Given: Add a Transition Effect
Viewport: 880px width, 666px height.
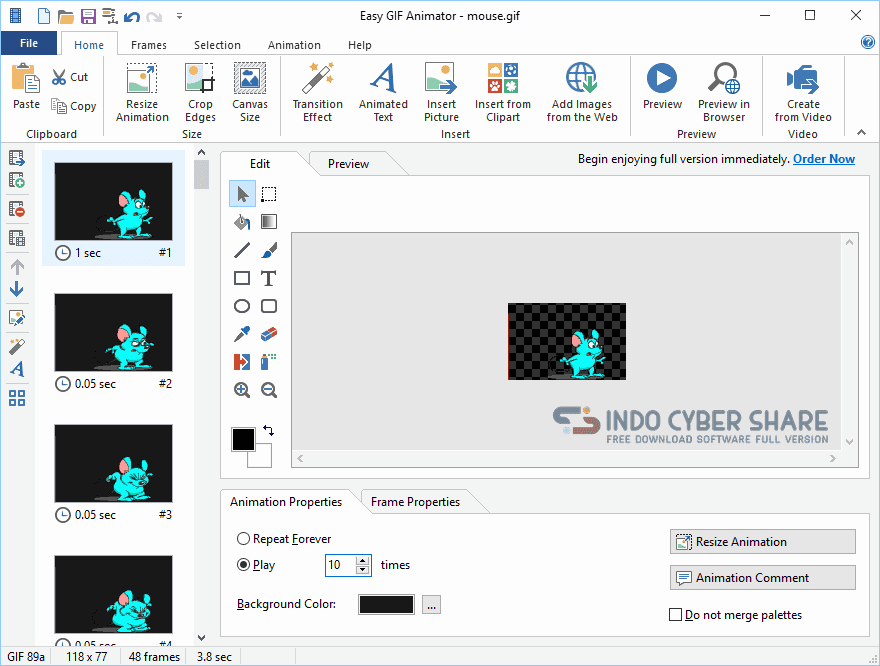Looking at the screenshot, I should [x=318, y=93].
